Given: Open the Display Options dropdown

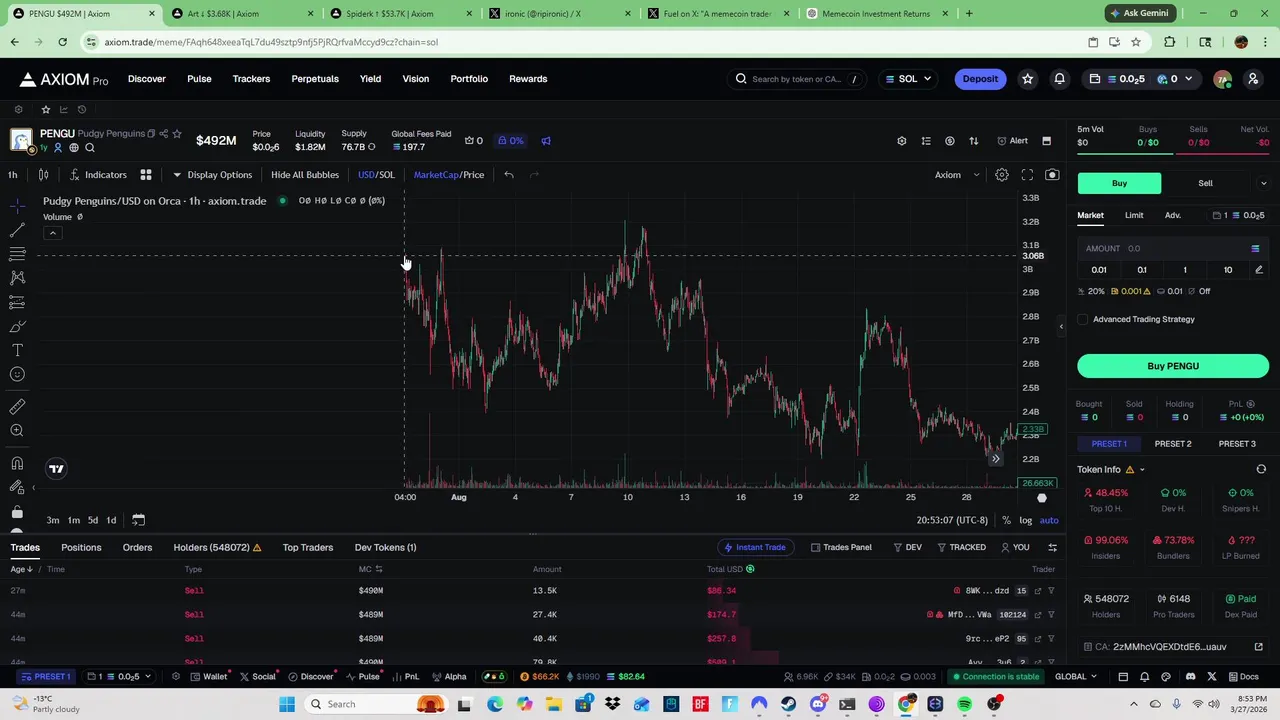Looking at the screenshot, I should pos(212,175).
